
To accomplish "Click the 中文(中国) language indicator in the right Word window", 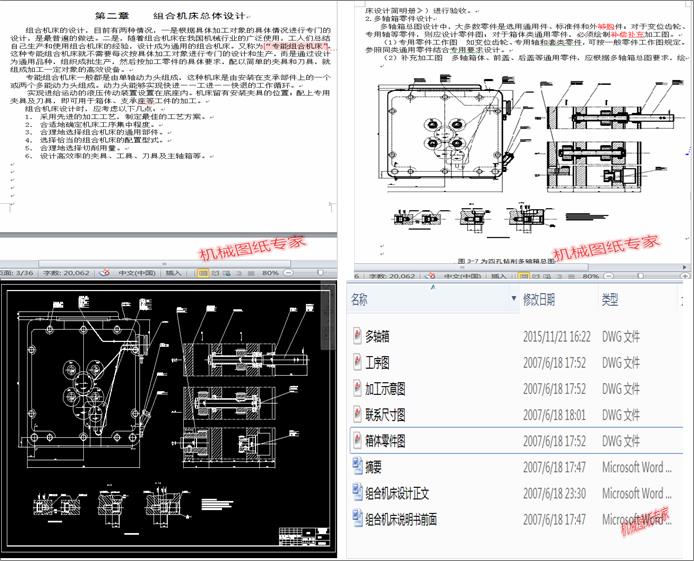I will coord(463,276).
